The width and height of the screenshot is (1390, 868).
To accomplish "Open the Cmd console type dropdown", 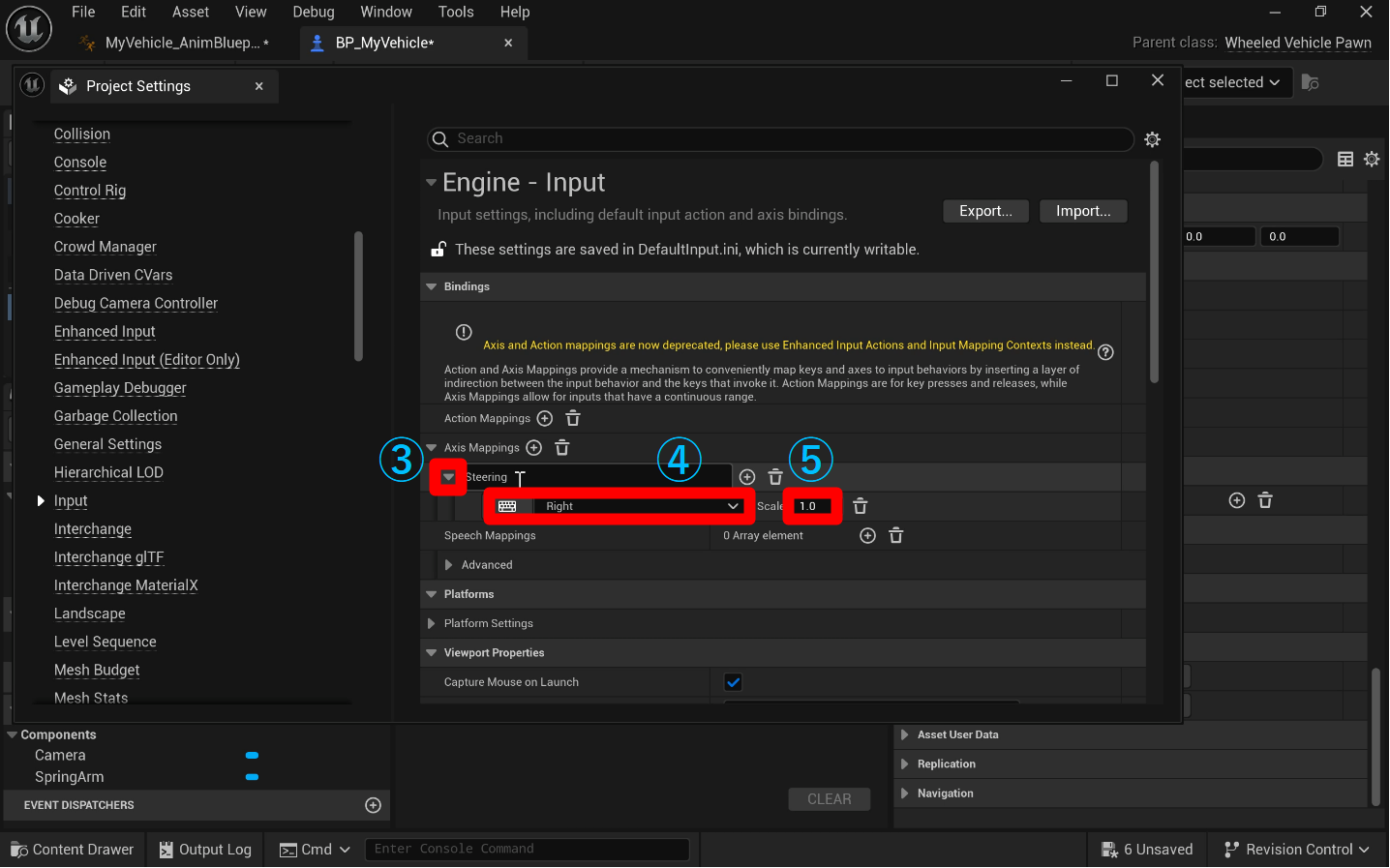I will tap(316, 850).
